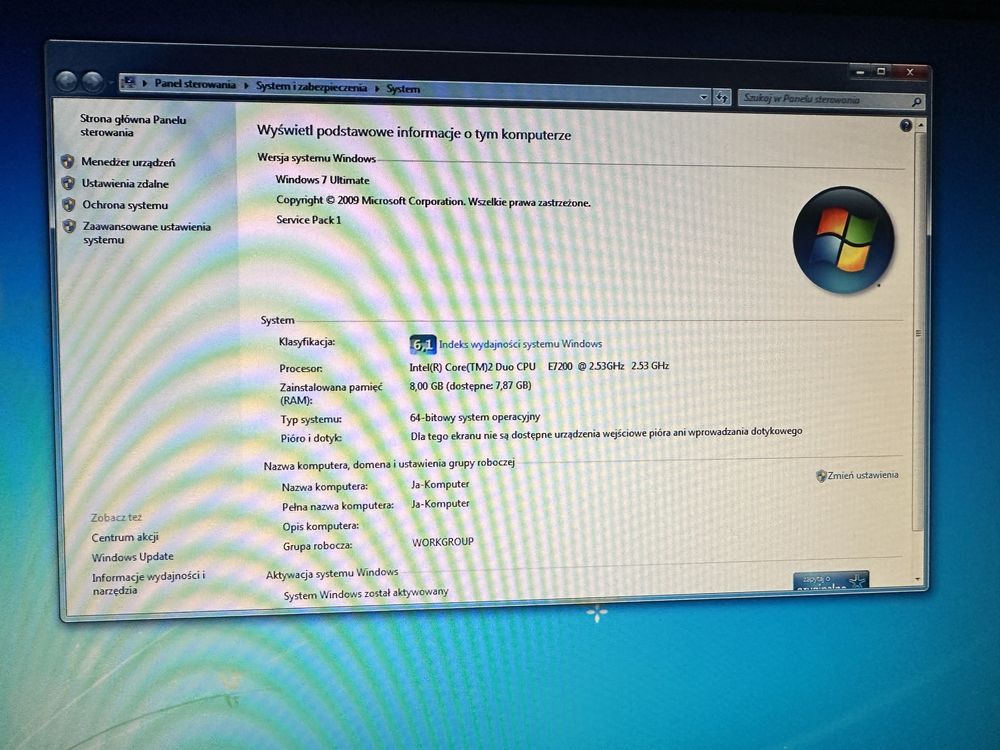Click the scrollbar down arrow
The height and width of the screenshot is (750, 1000).
click(918, 579)
